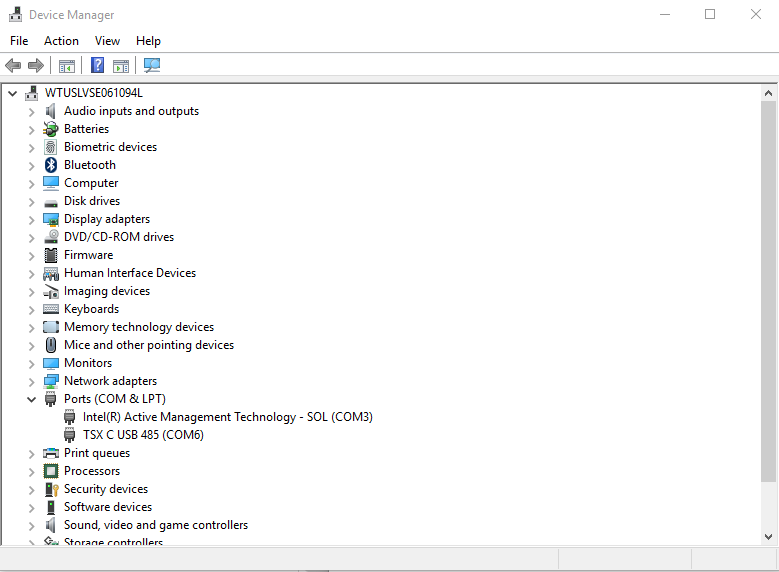Minimize the Device Manager window
This screenshot has width=779, height=572.
(x=665, y=14)
